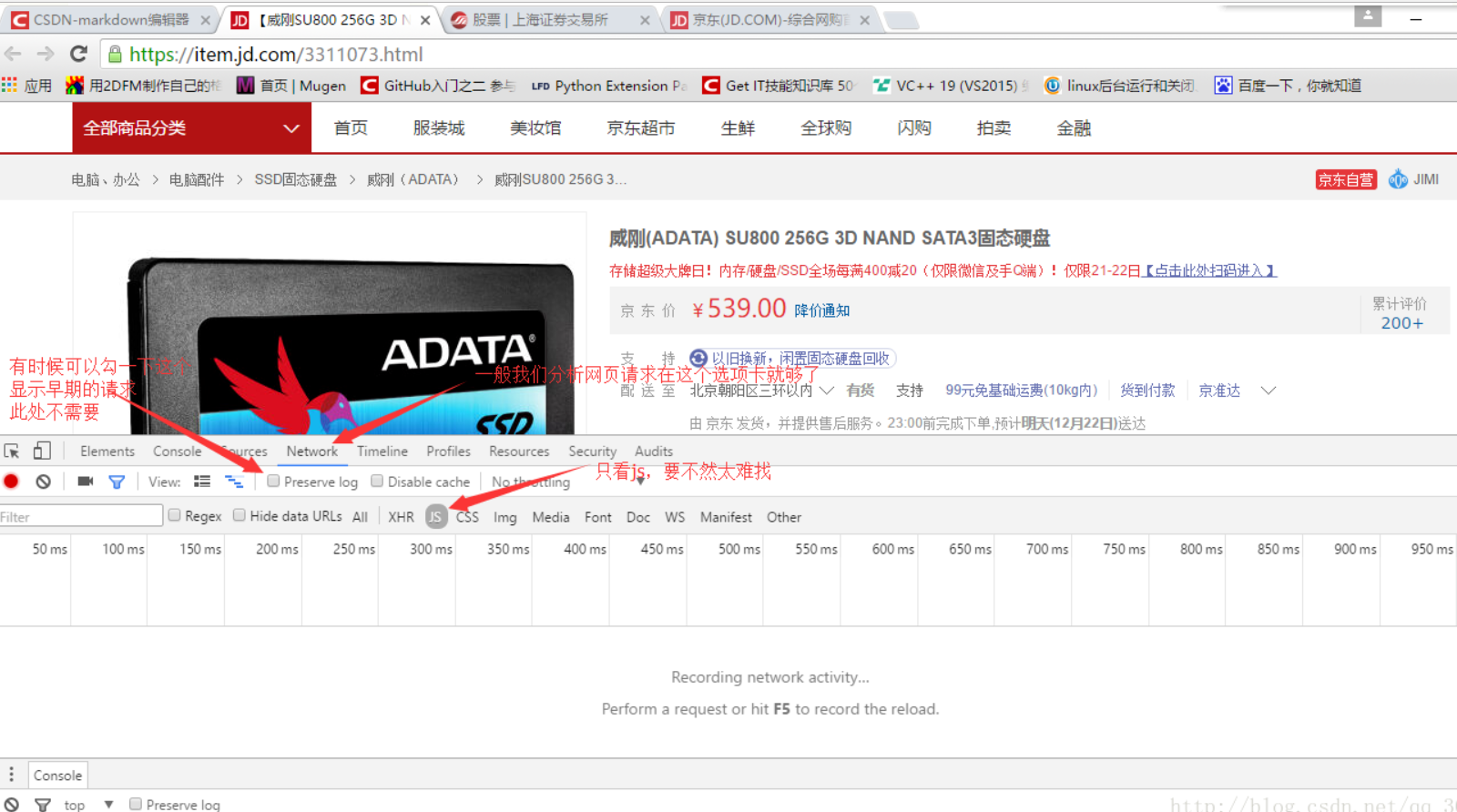Select the CSS request type filter
The image size is (1457, 812).
(467, 517)
